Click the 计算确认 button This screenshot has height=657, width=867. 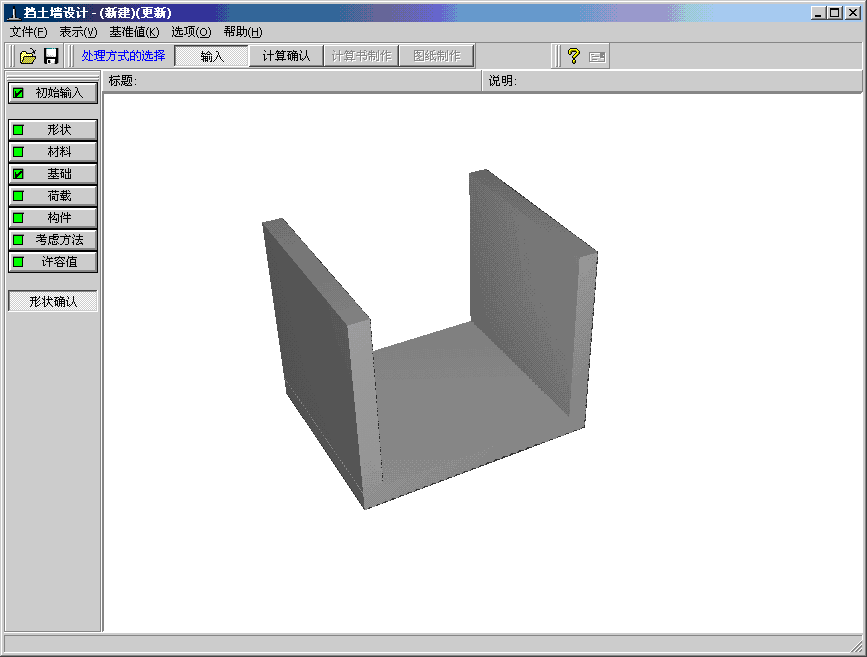(285, 56)
